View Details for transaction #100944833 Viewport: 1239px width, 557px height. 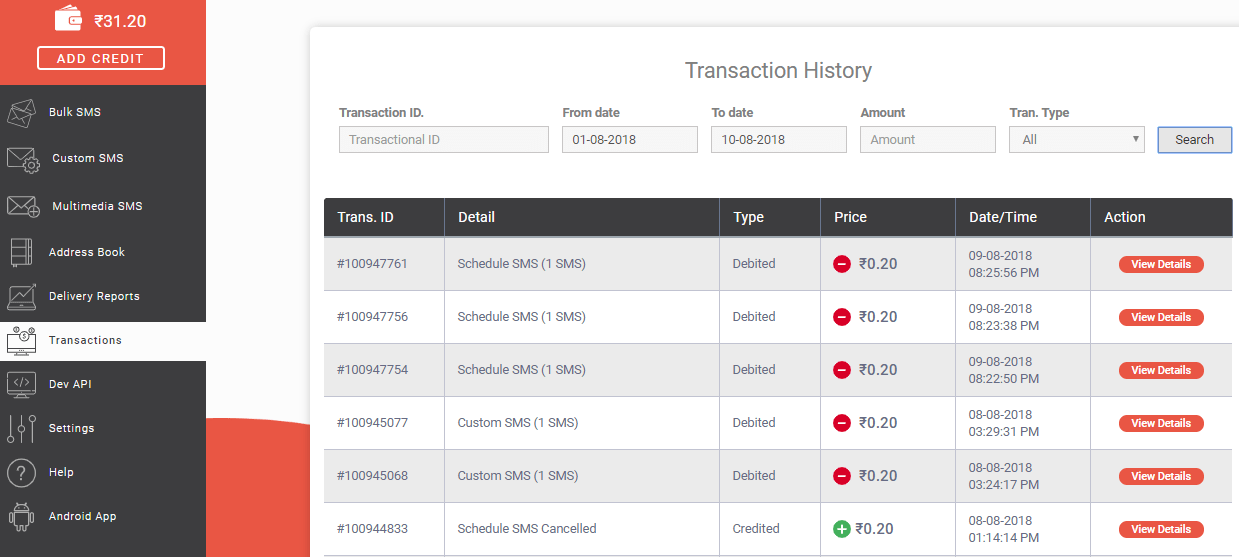coord(1161,529)
